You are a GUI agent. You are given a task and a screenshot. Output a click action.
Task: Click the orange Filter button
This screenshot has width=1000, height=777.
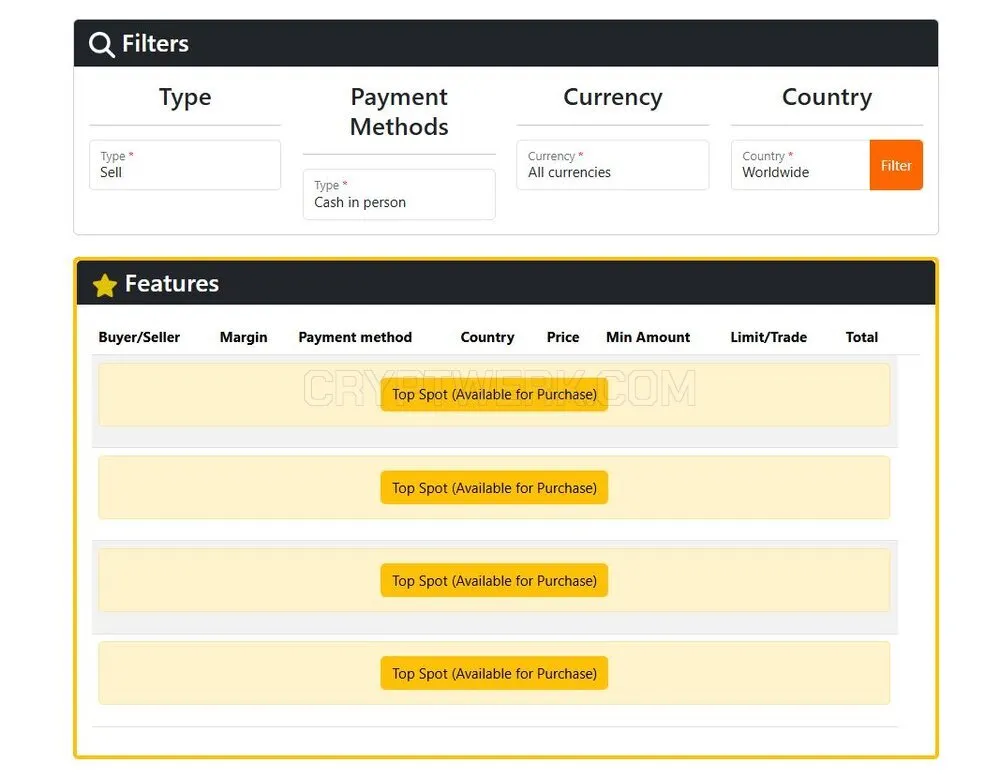tap(896, 165)
